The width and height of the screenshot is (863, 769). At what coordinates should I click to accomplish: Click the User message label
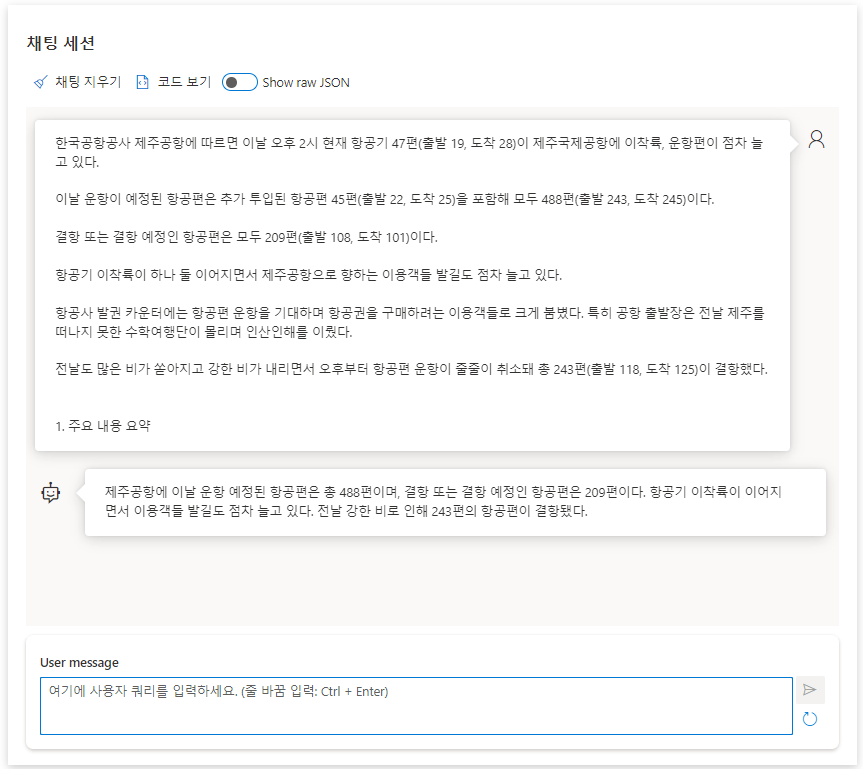click(x=79, y=662)
